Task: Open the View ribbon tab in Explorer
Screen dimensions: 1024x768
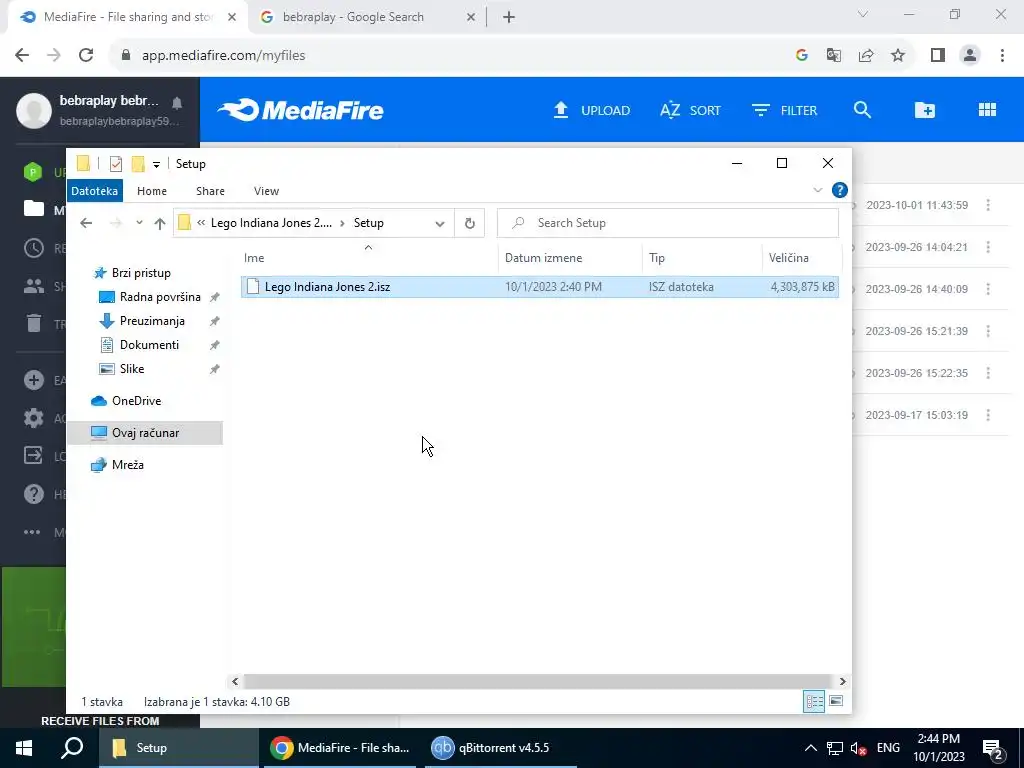Action: coord(266,191)
